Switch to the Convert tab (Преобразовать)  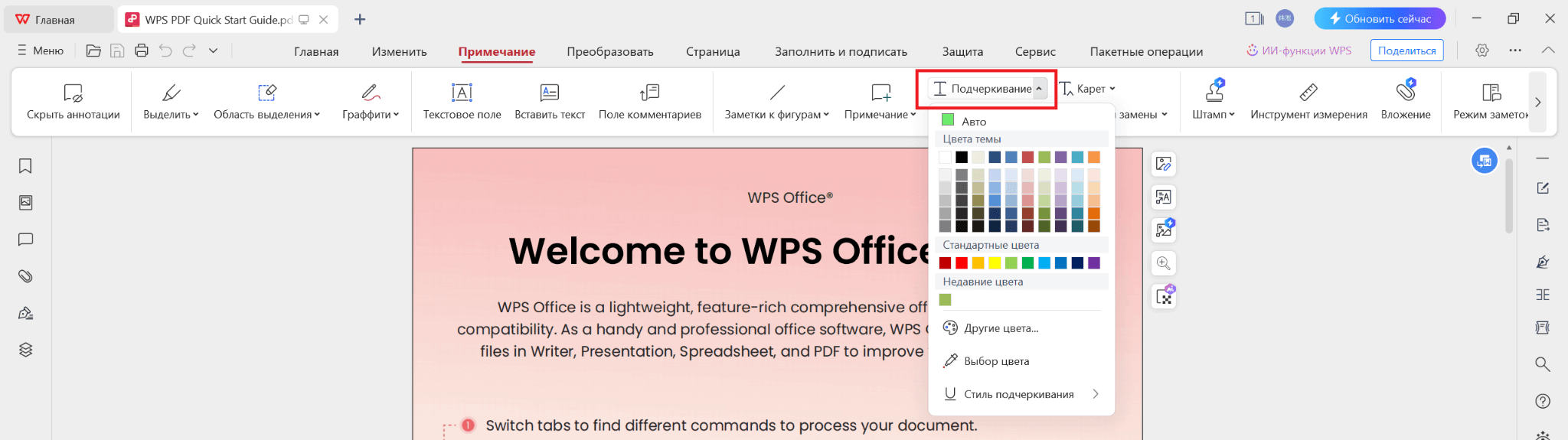click(609, 51)
